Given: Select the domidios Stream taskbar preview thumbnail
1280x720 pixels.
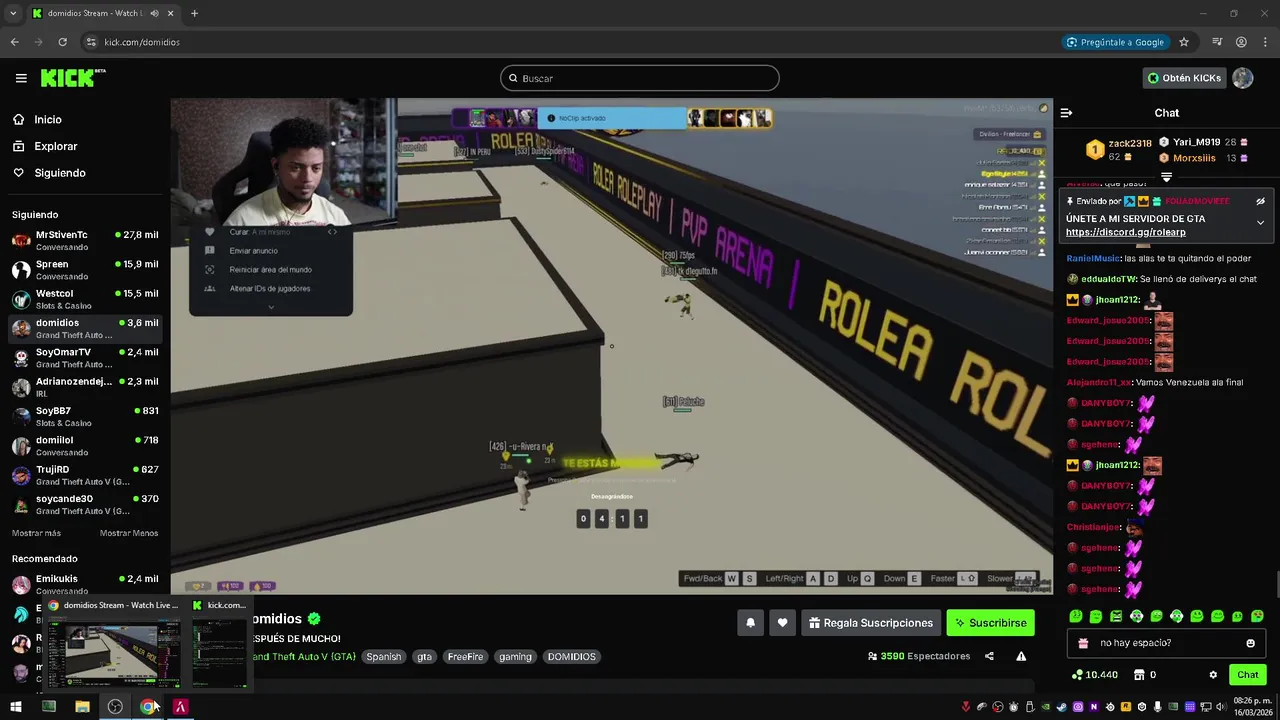Looking at the screenshot, I should point(114,645).
